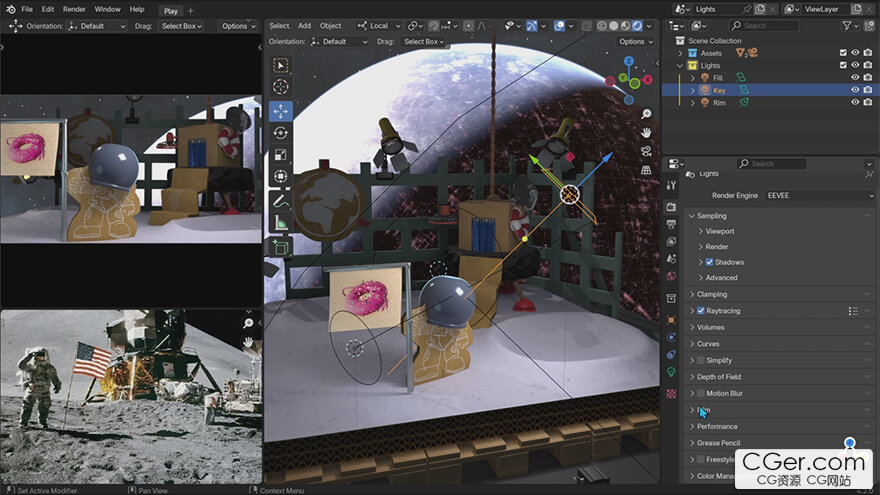Click the outliner filter funnel icon
This screenshot has width=880, height=495.
pyautogui.click(x=846, y=26)
